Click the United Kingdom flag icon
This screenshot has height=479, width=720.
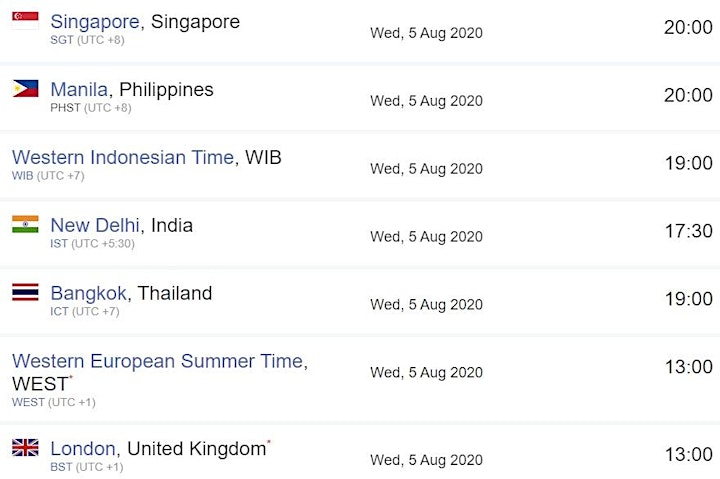coord(25,447)
